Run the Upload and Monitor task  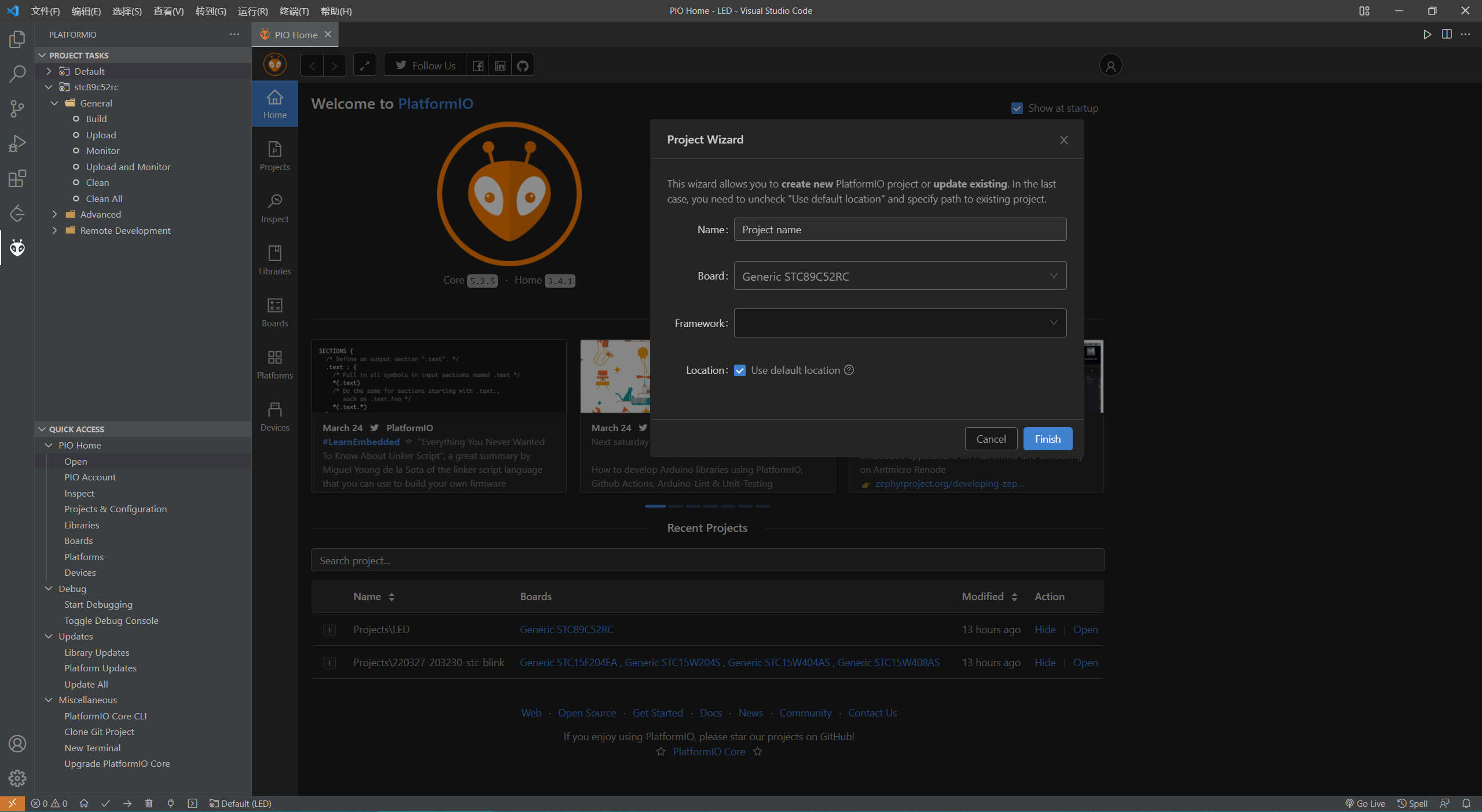click(128, 167)
